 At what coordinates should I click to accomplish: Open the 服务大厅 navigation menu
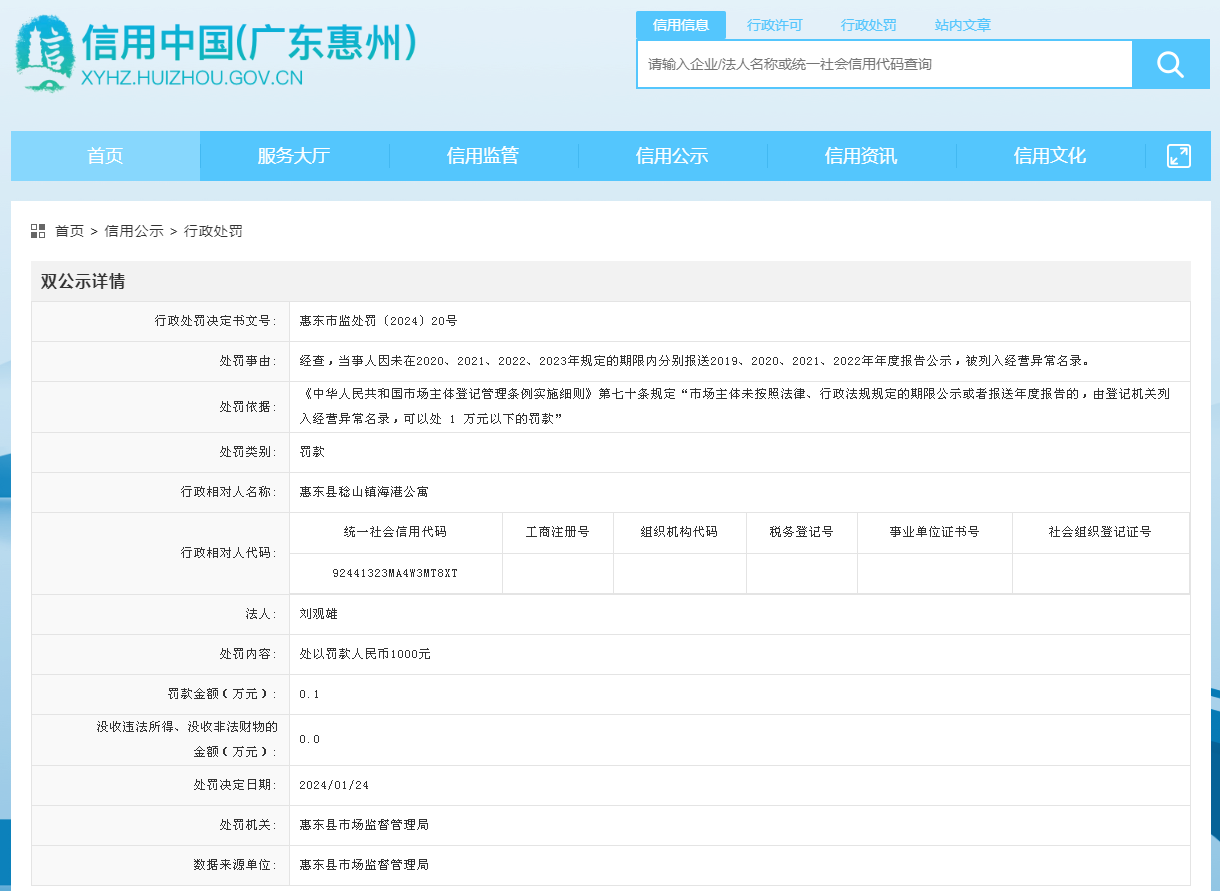click(x=294, y=156)
